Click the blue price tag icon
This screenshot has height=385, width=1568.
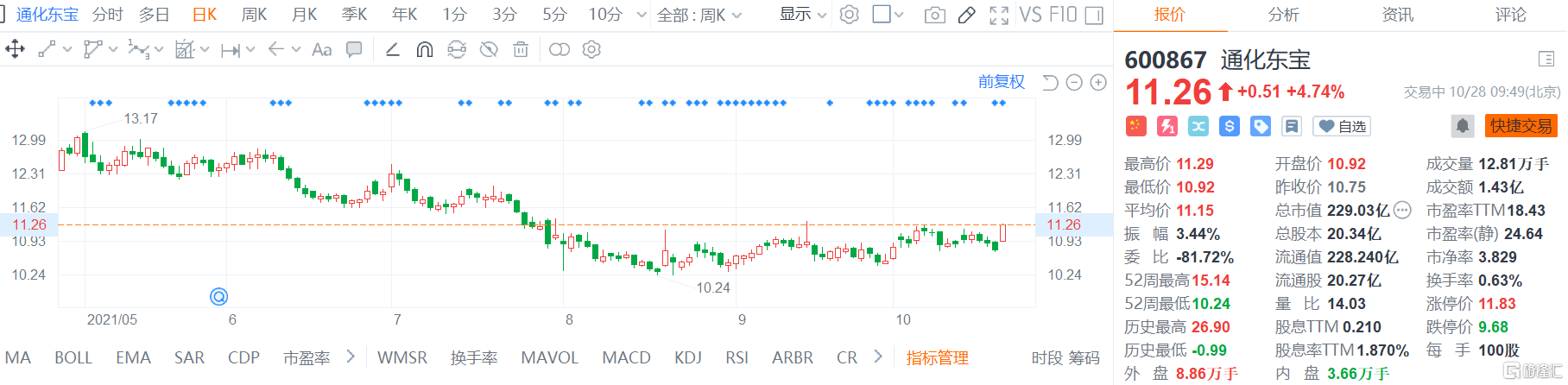[x=1261, y=126]
